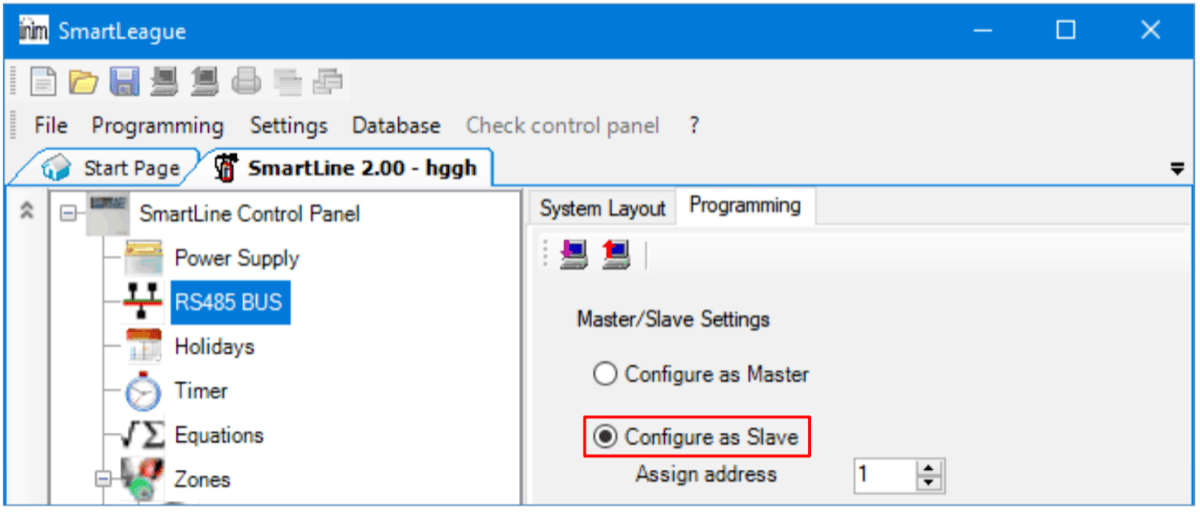Open the Settings menu
The height and width of the screenshot is (513, 1200).
[288, 126]
